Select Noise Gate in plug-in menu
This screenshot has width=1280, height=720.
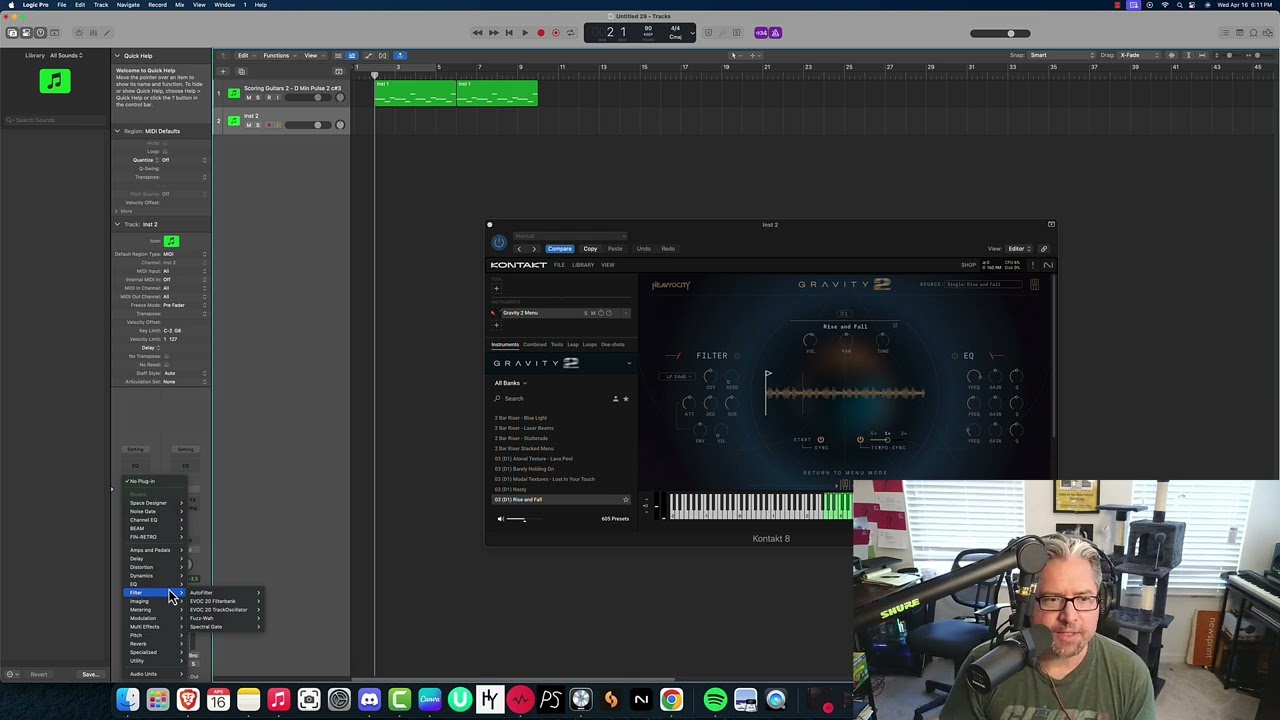(154, 511)
